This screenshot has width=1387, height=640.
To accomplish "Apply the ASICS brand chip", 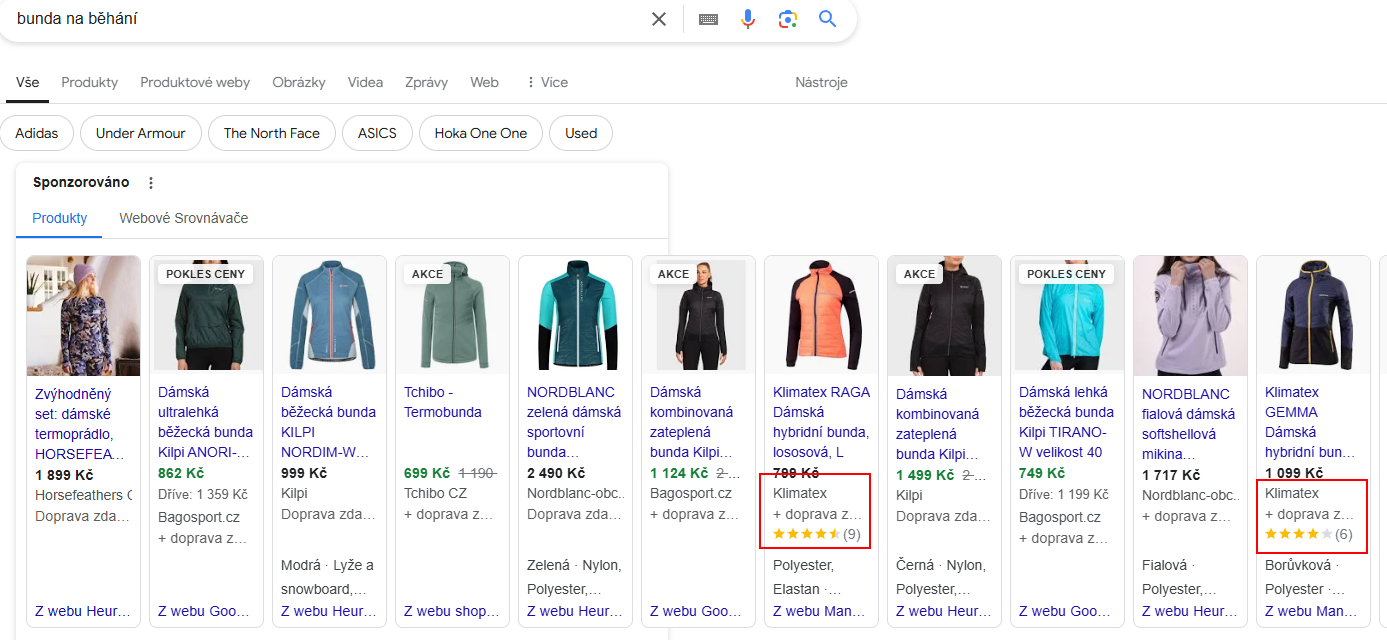I will [x=378, y=133].
